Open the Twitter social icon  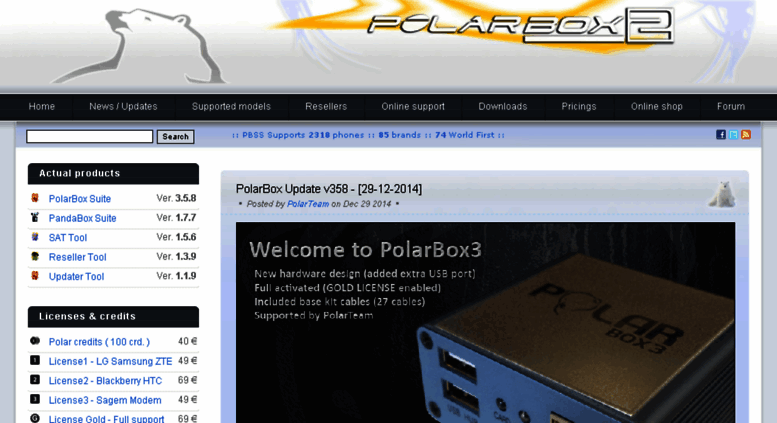(x=733, y=135)
